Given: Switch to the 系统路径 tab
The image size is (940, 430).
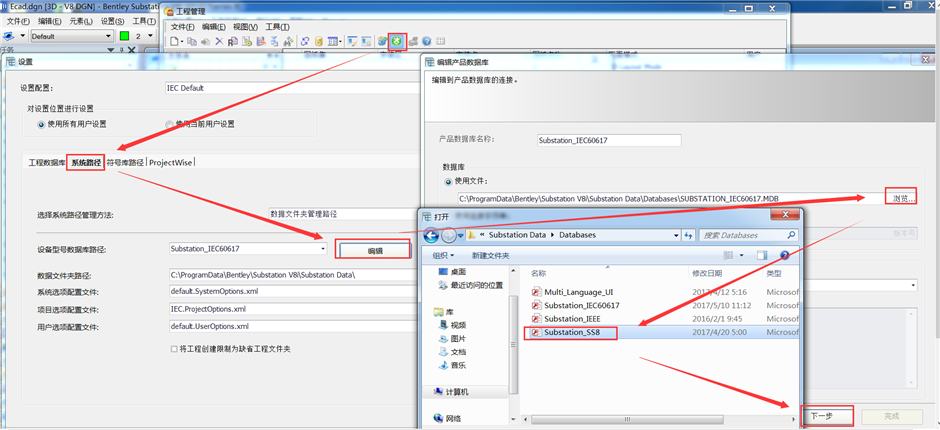Looking at the screenshot, I should coord(86,163).
